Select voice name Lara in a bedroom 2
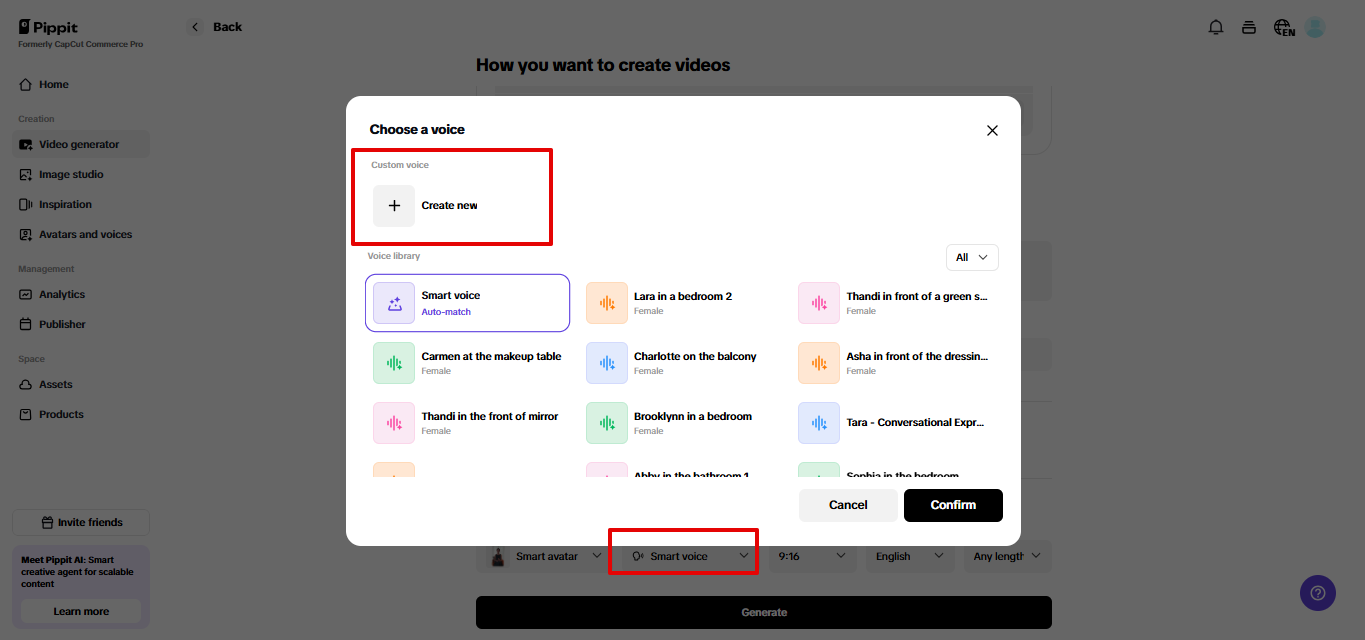 pyautogui.click(x=683, y=296)
